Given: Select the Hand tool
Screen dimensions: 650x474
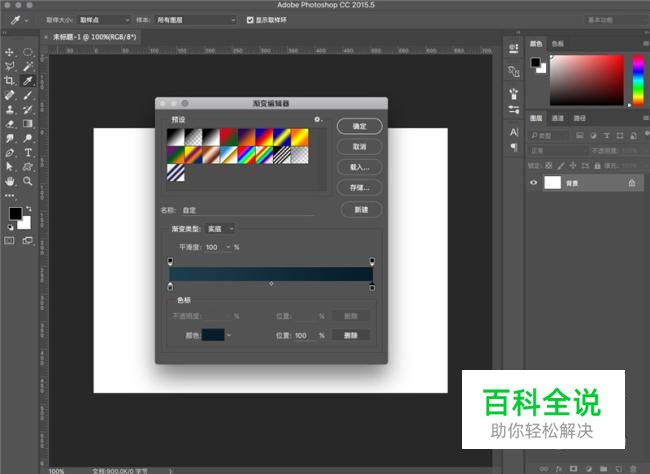Looking at the screenshot, I should coord(9,181).
